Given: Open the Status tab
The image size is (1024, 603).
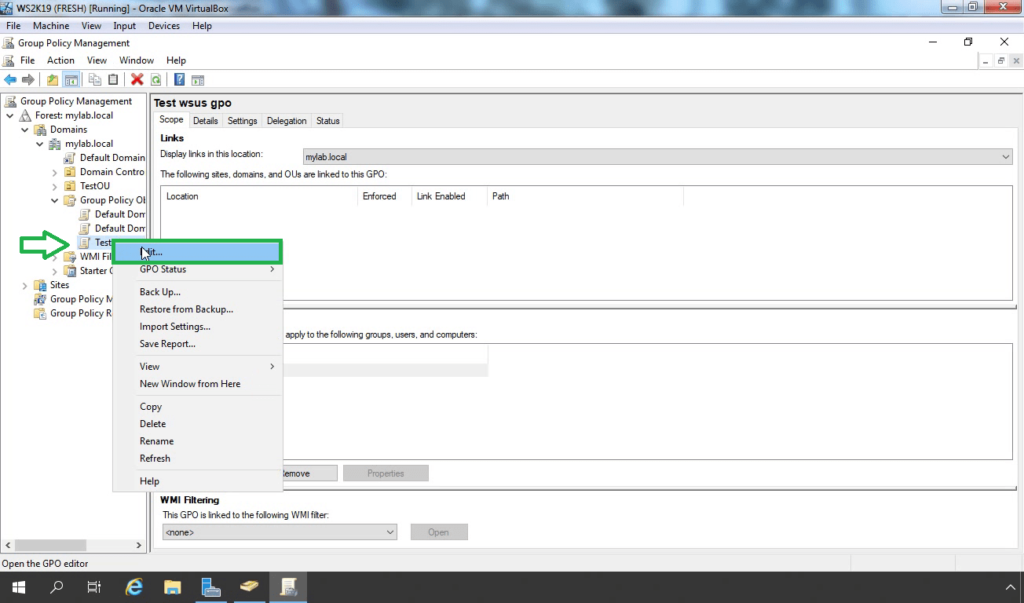Looking at the screenshot, I should tap(328, 121).
